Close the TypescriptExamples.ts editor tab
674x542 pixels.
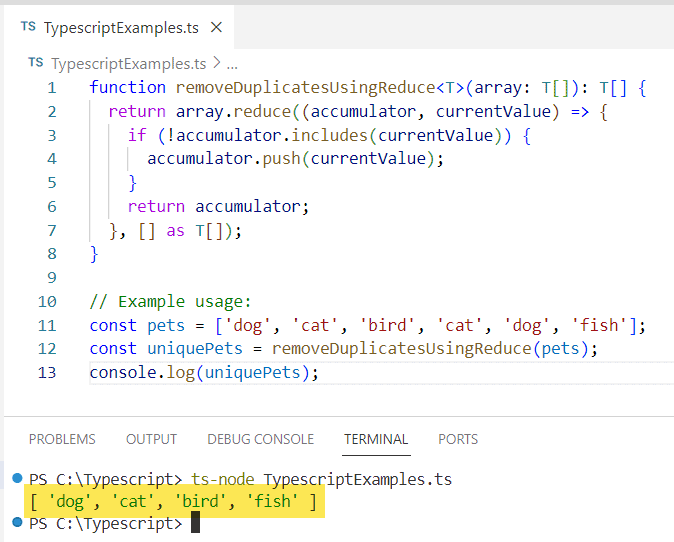tap(217, 28)
